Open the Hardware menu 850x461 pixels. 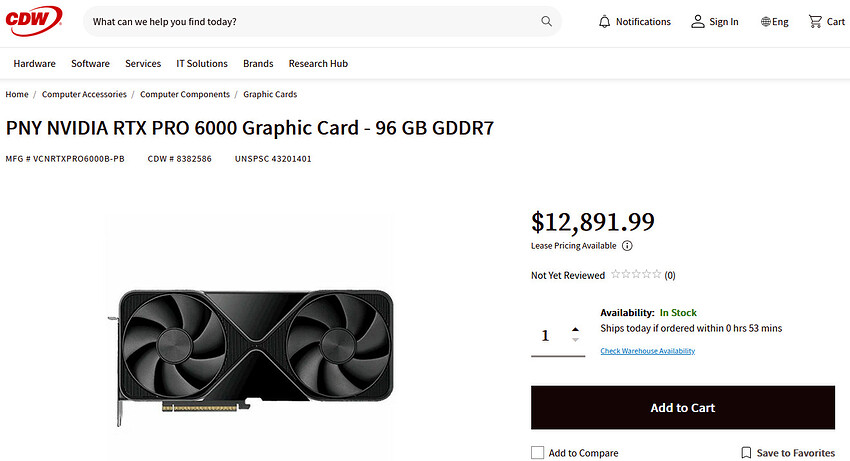(34, 63)
